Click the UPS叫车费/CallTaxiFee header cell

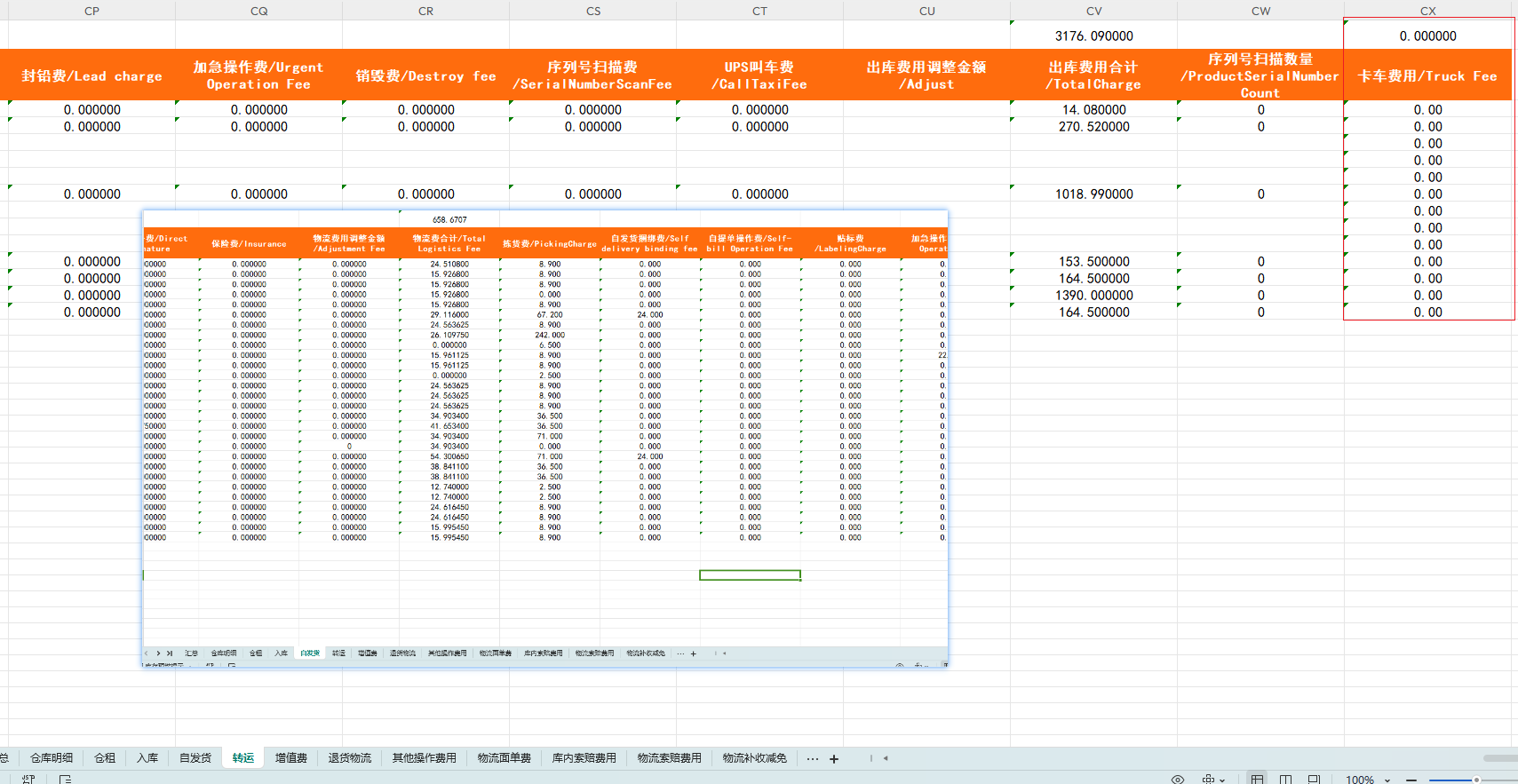[x=759, y=75]
